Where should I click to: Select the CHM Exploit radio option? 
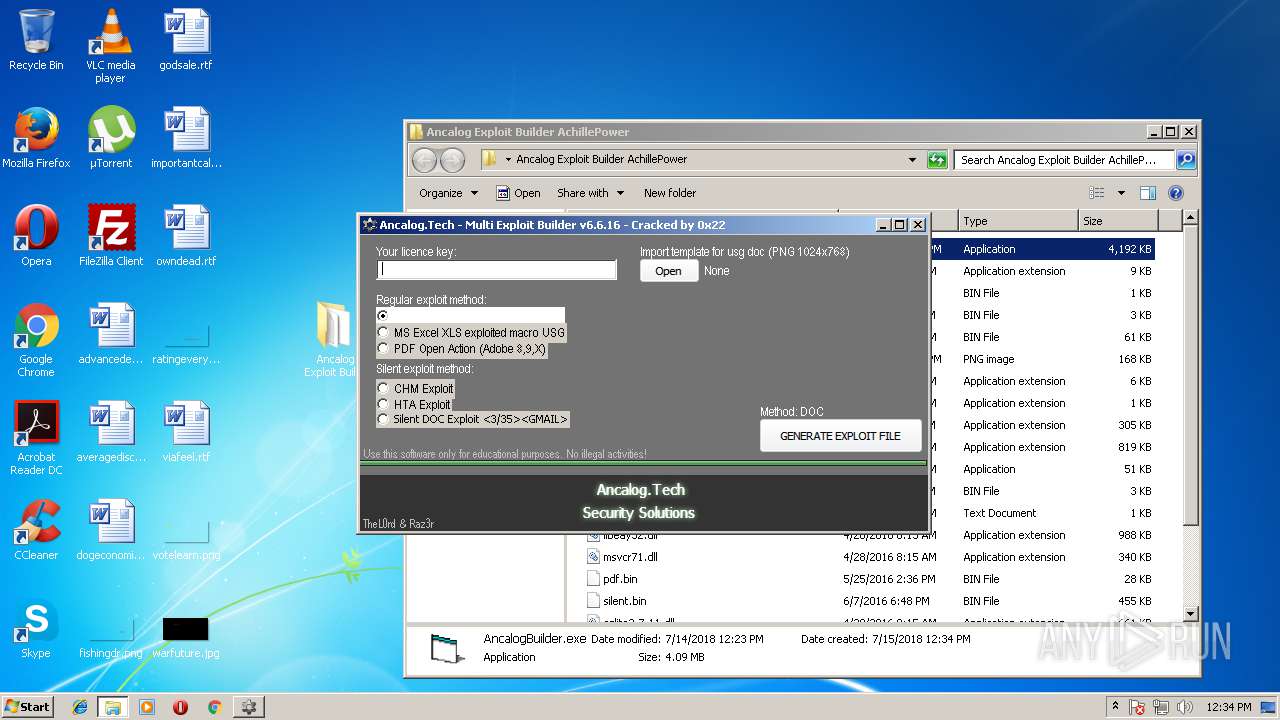click(415, 389)
